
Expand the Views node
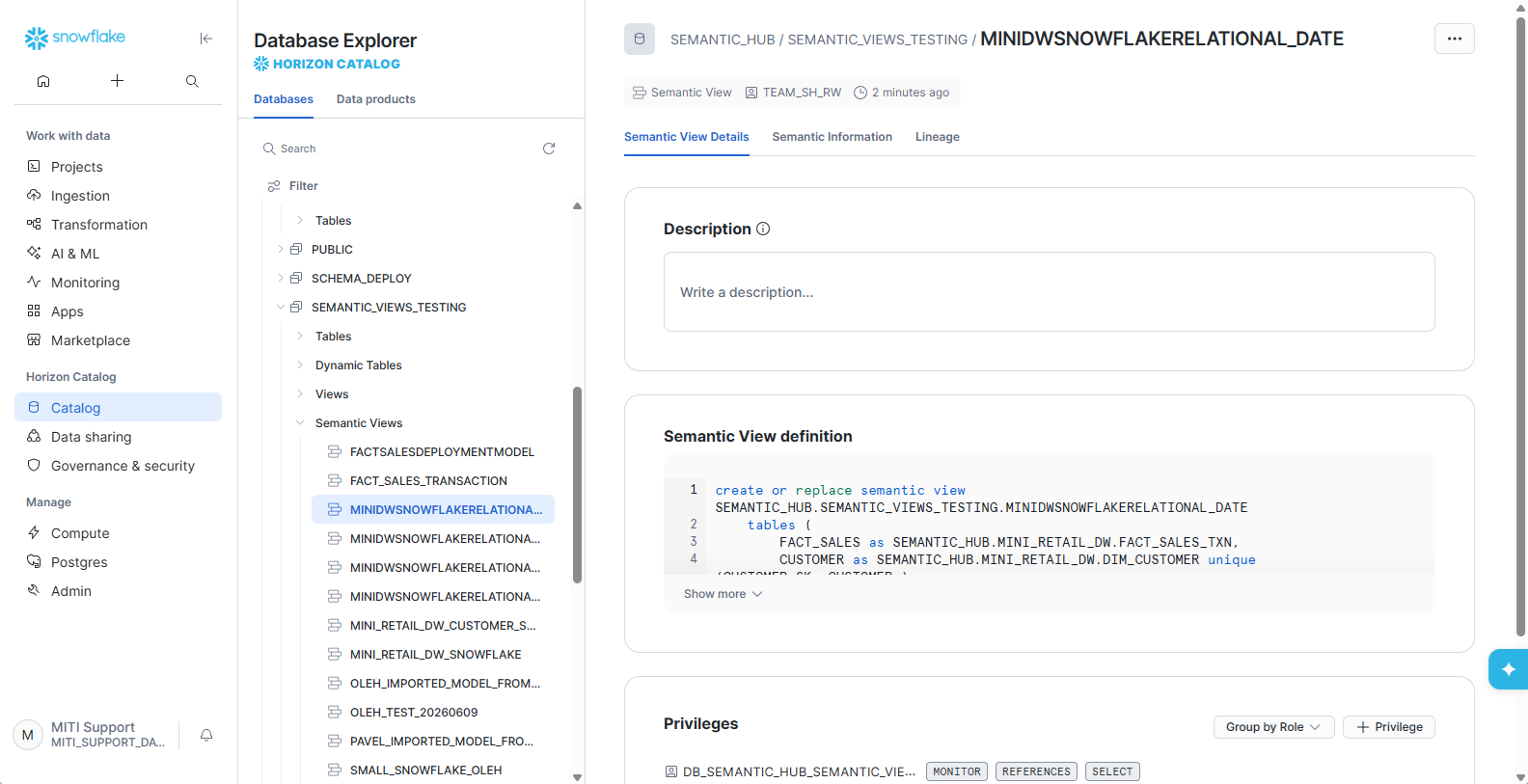[x=300, y=393]
